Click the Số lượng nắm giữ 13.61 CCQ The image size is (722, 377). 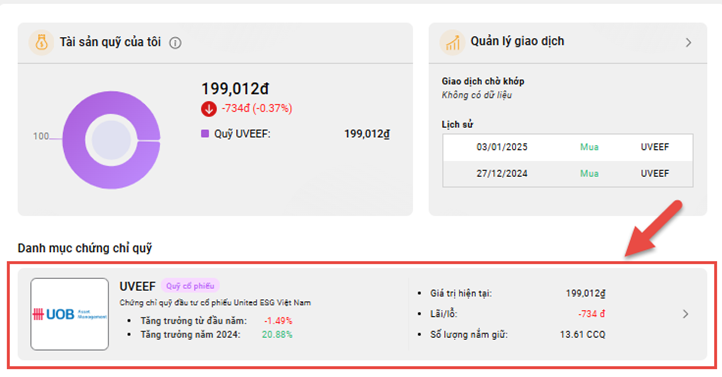tap(582, 335)
